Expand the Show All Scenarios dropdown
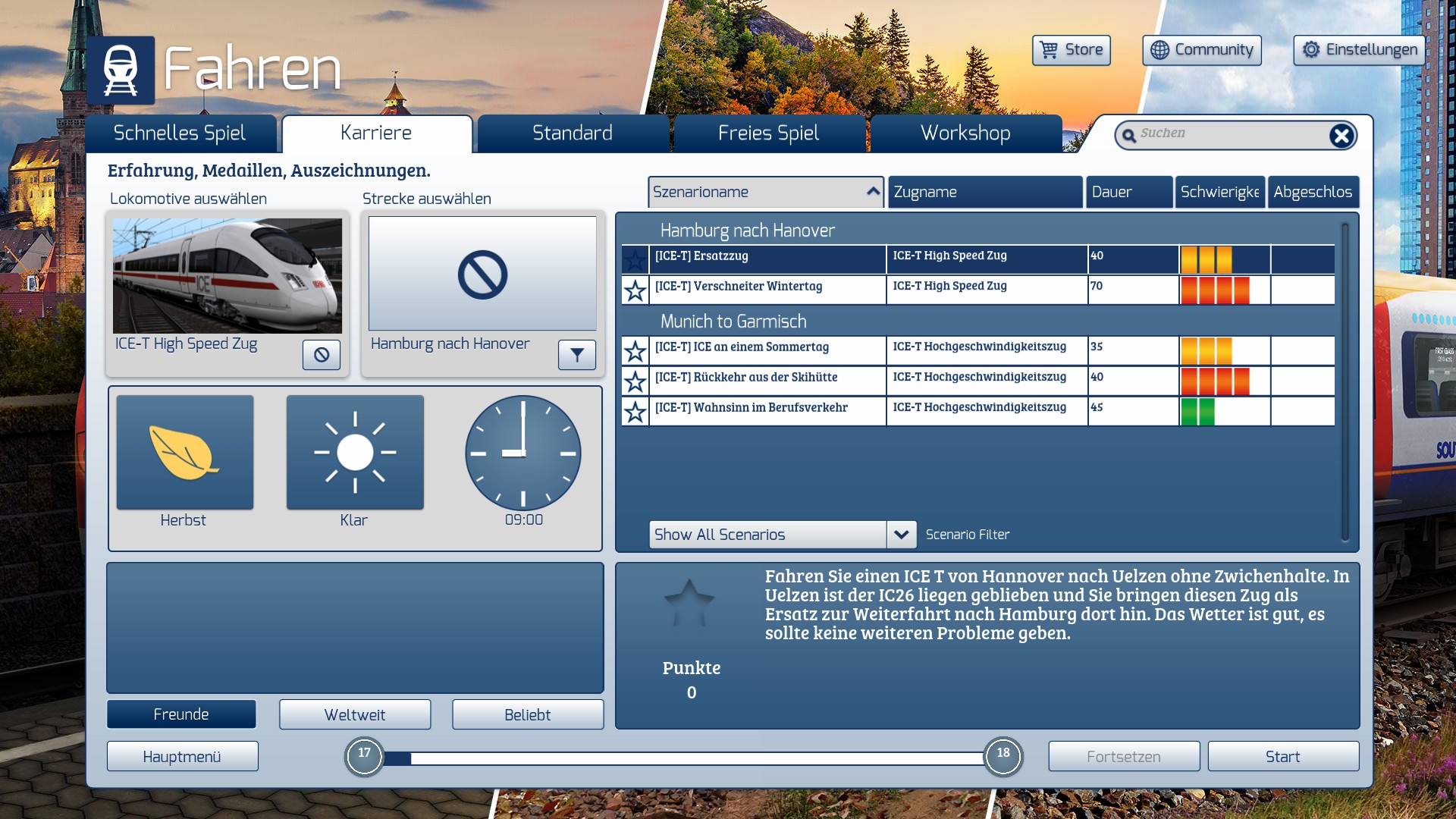Image resolution: width=1456 pixels, height=819 pixels. 901,535
